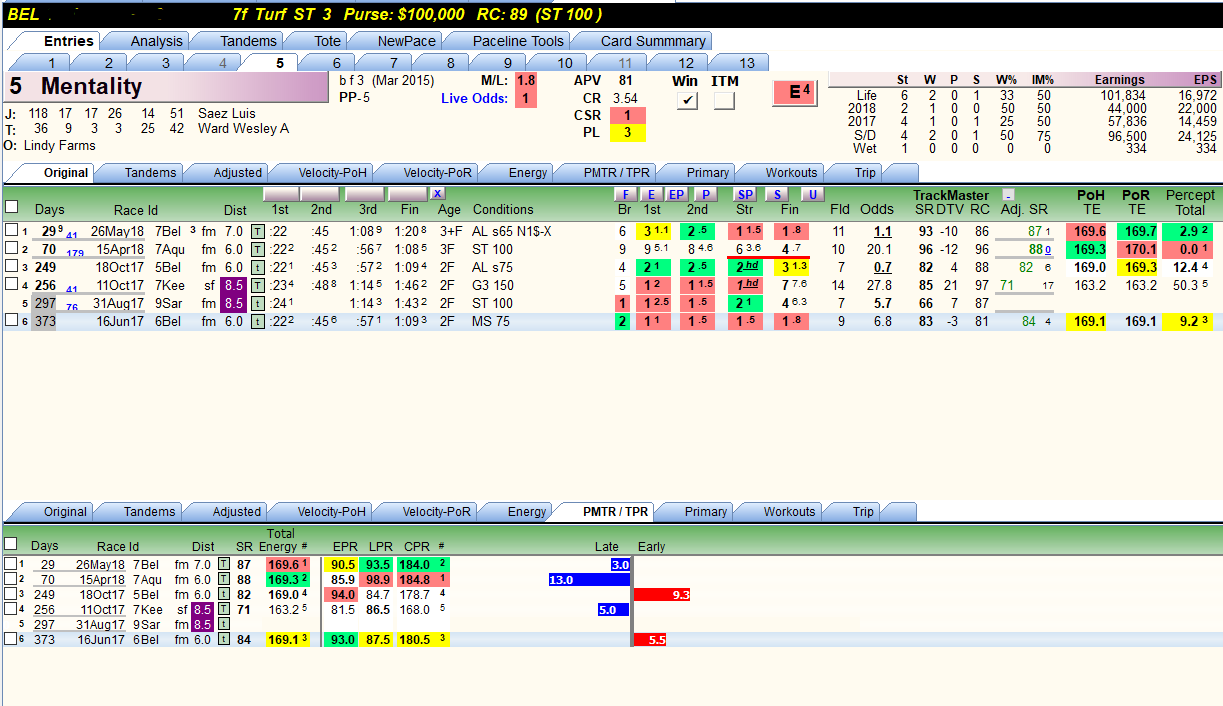This screenshot has height=706, width=1223.
Task: Click the CPR value 184.8
Action: pos(414,580)
